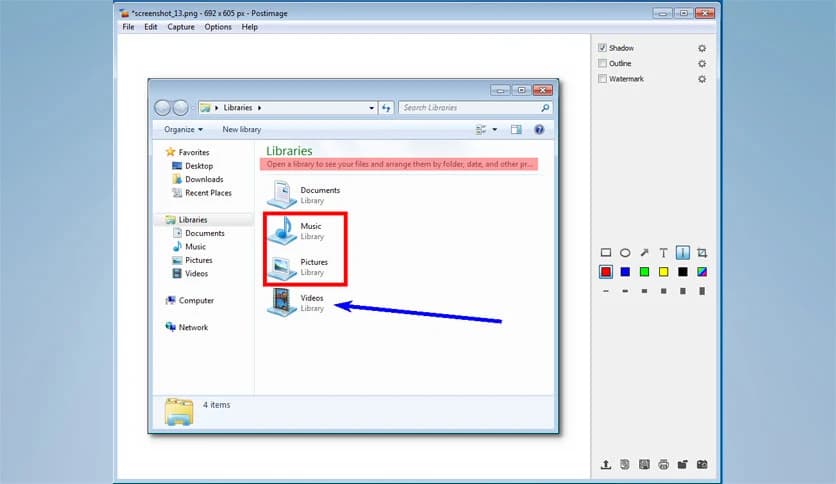
Task: Select the Ellipse drawing tool
Action: pyautogui.click(x=625, y=253)
